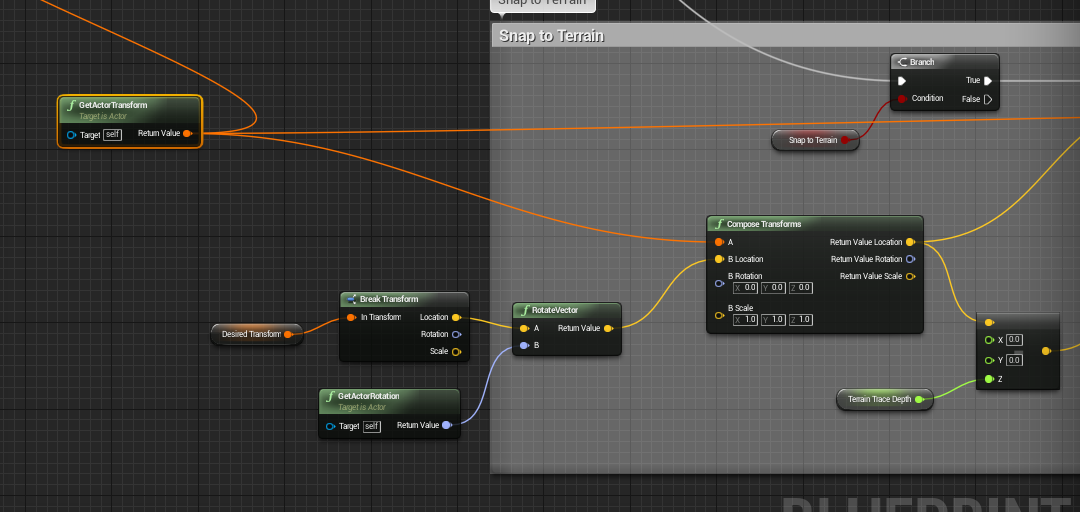Click Terrain Trace Depth green output pin
Image resolution: width=1080 pixels, height=512 pixels.
pos(919,399)
